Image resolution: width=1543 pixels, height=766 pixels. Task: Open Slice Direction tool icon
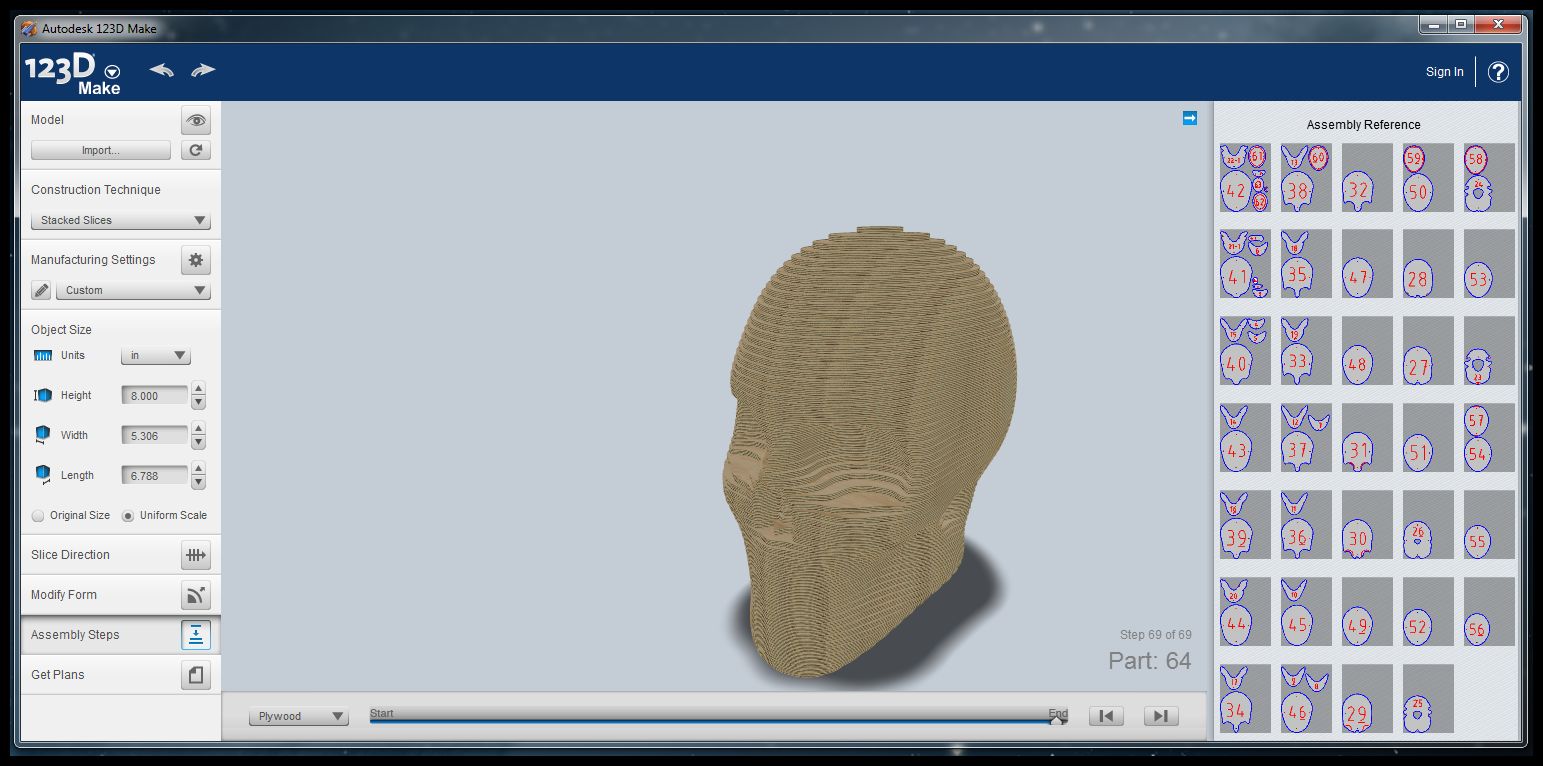(196, 555)
